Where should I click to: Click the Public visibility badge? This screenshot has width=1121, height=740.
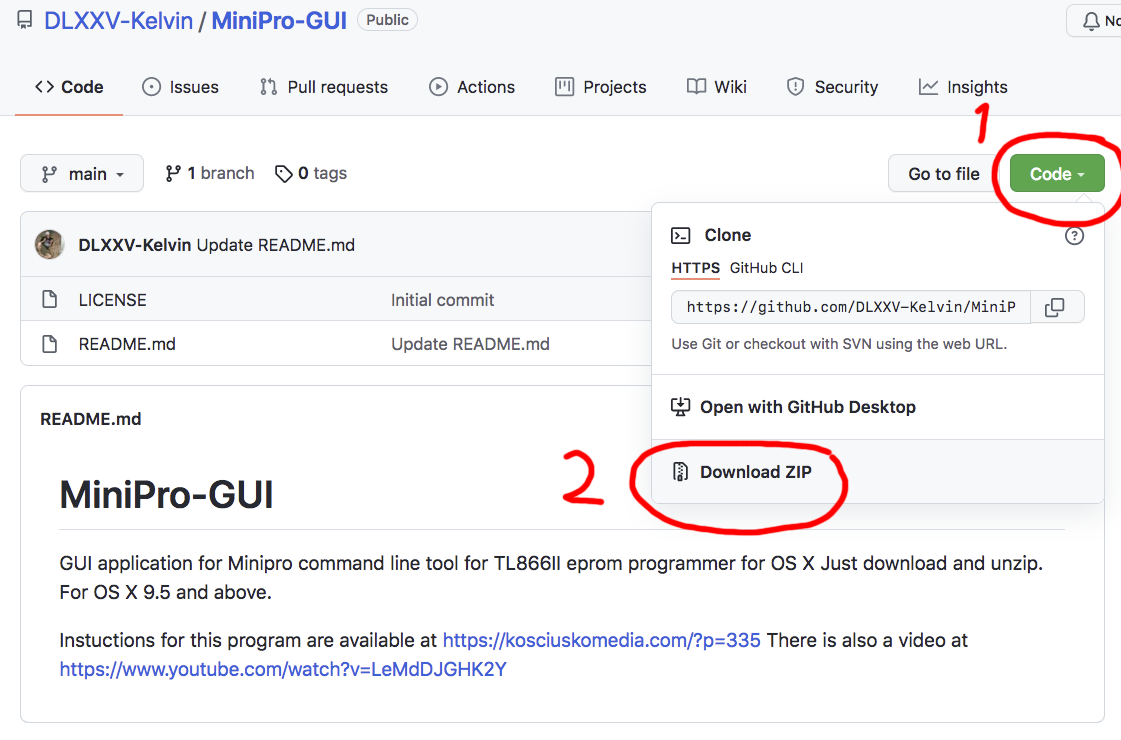(x=387, y=20)
